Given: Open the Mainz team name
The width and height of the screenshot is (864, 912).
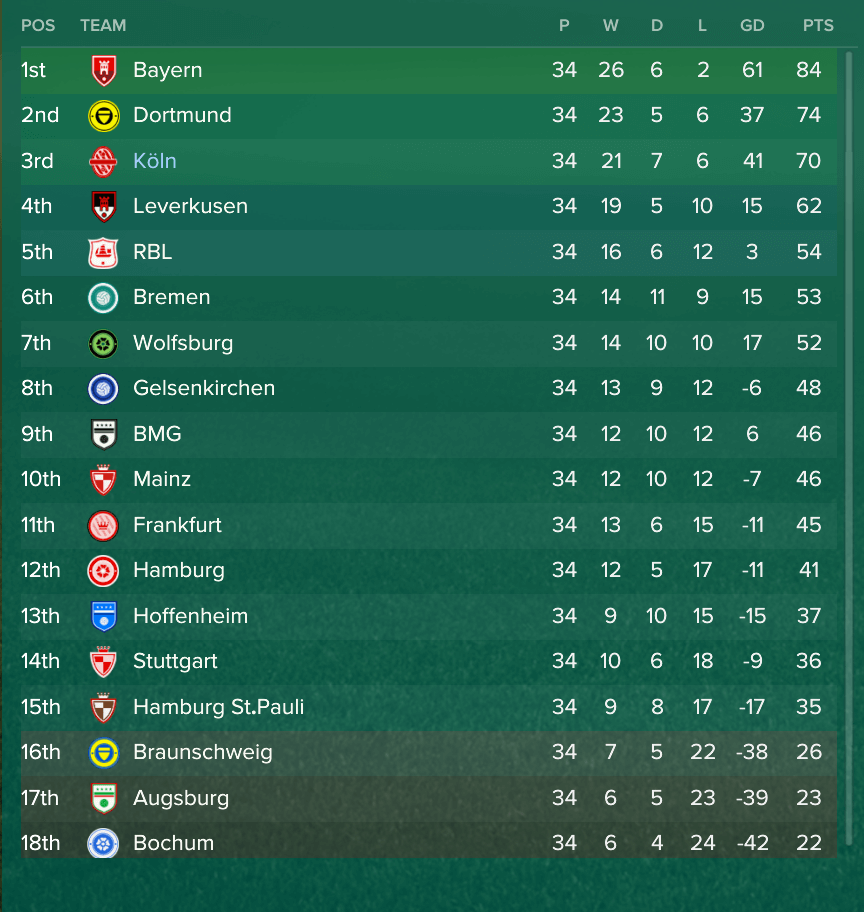Looking at the screenshot, I should (162, 479).
